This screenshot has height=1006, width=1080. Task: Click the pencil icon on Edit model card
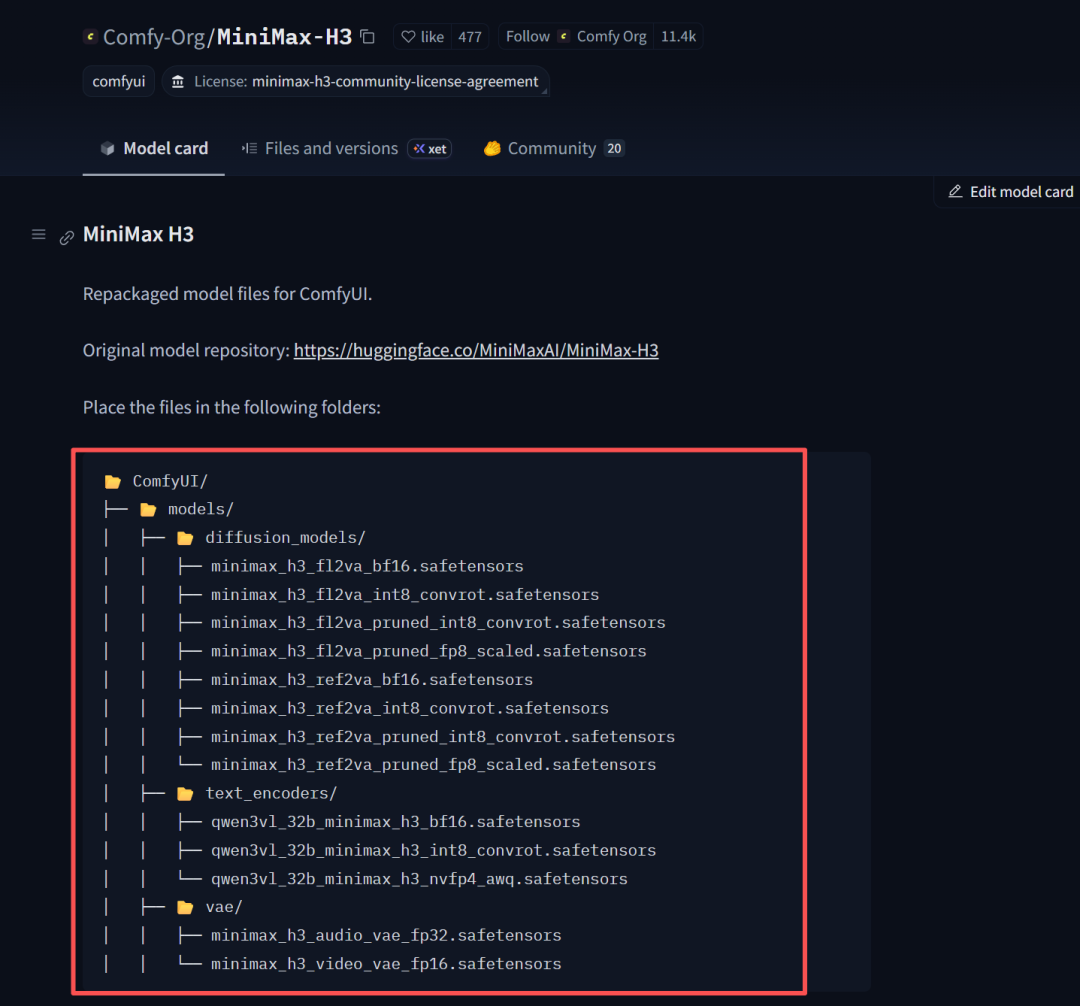[x=955, y=191]
